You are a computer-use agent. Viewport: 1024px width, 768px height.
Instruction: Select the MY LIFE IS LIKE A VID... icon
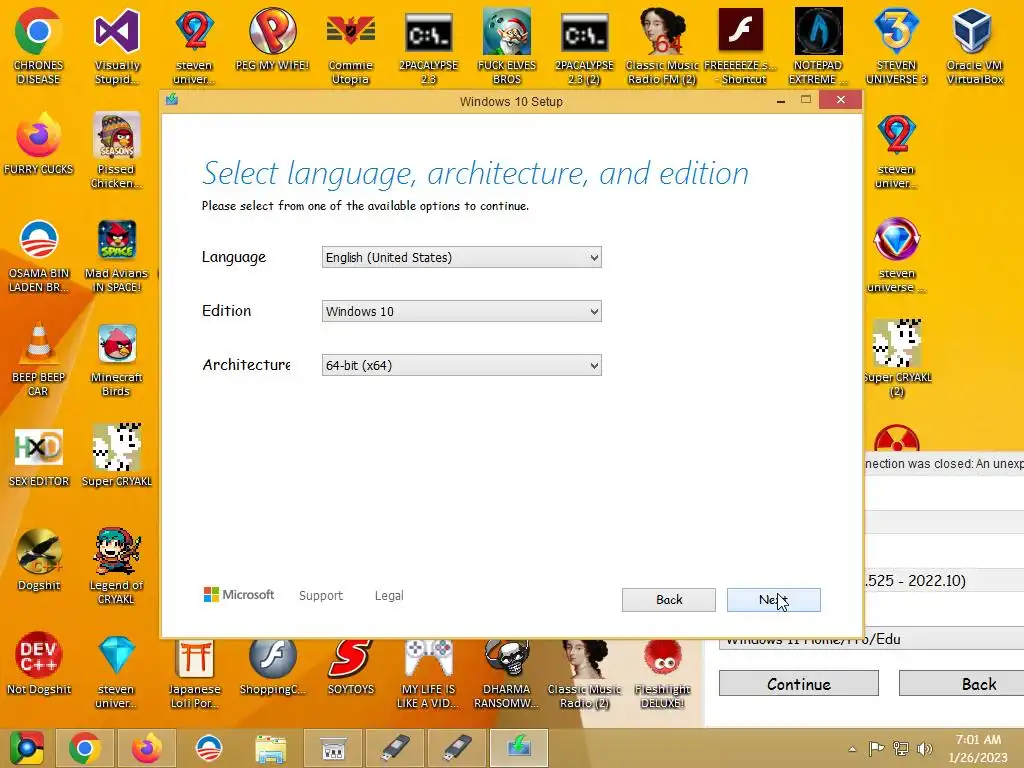point(428,674)
